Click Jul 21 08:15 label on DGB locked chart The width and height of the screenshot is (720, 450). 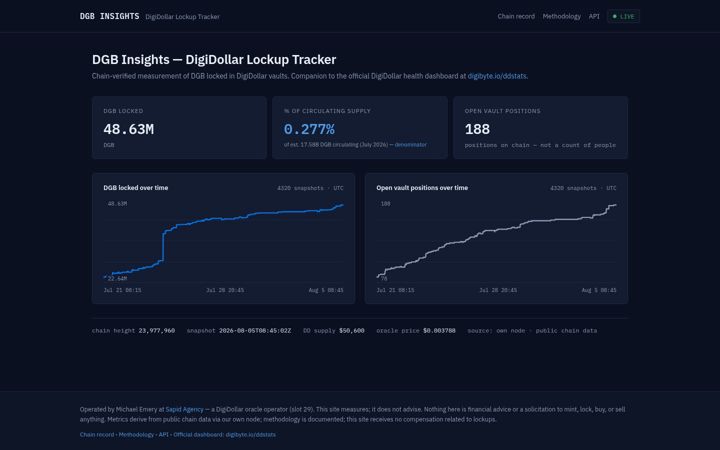(x=122, y=290)
